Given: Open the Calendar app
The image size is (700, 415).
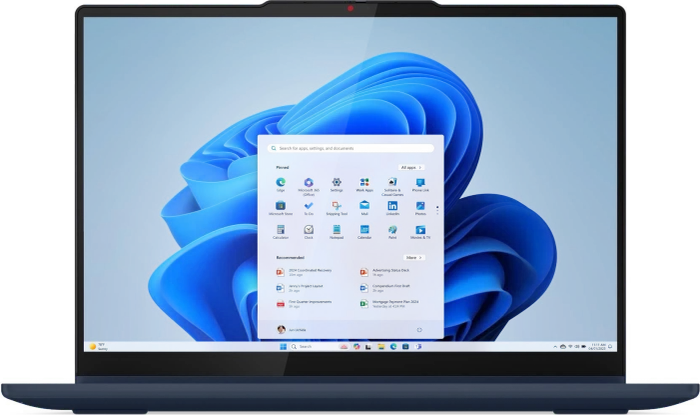Looking at the screenshot, I should tap(364, 230).
